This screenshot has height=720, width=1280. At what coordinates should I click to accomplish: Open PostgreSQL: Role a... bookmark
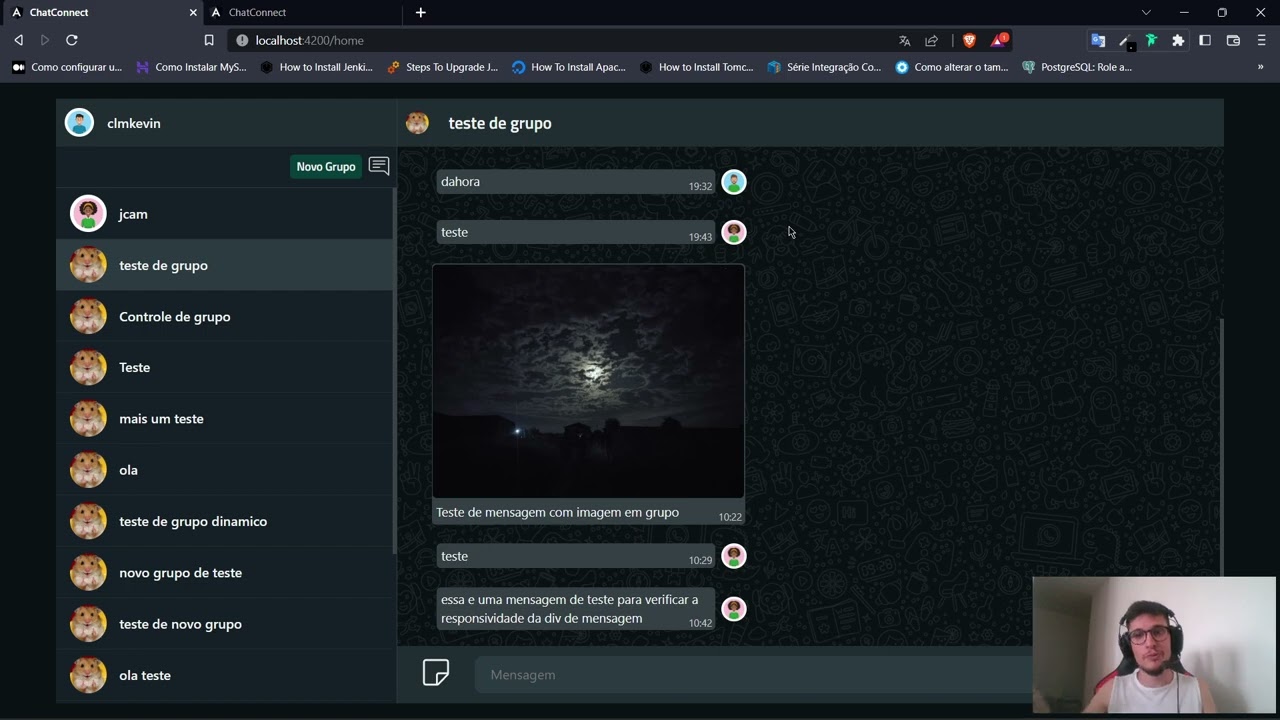pyautogui.click(x=1077, y=67)
